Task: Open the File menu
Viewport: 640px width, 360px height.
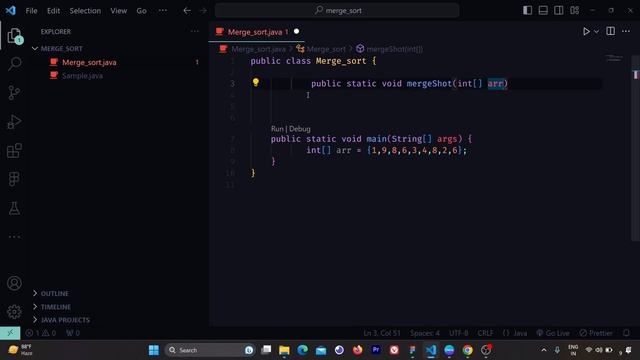Action: click(31, 11)
